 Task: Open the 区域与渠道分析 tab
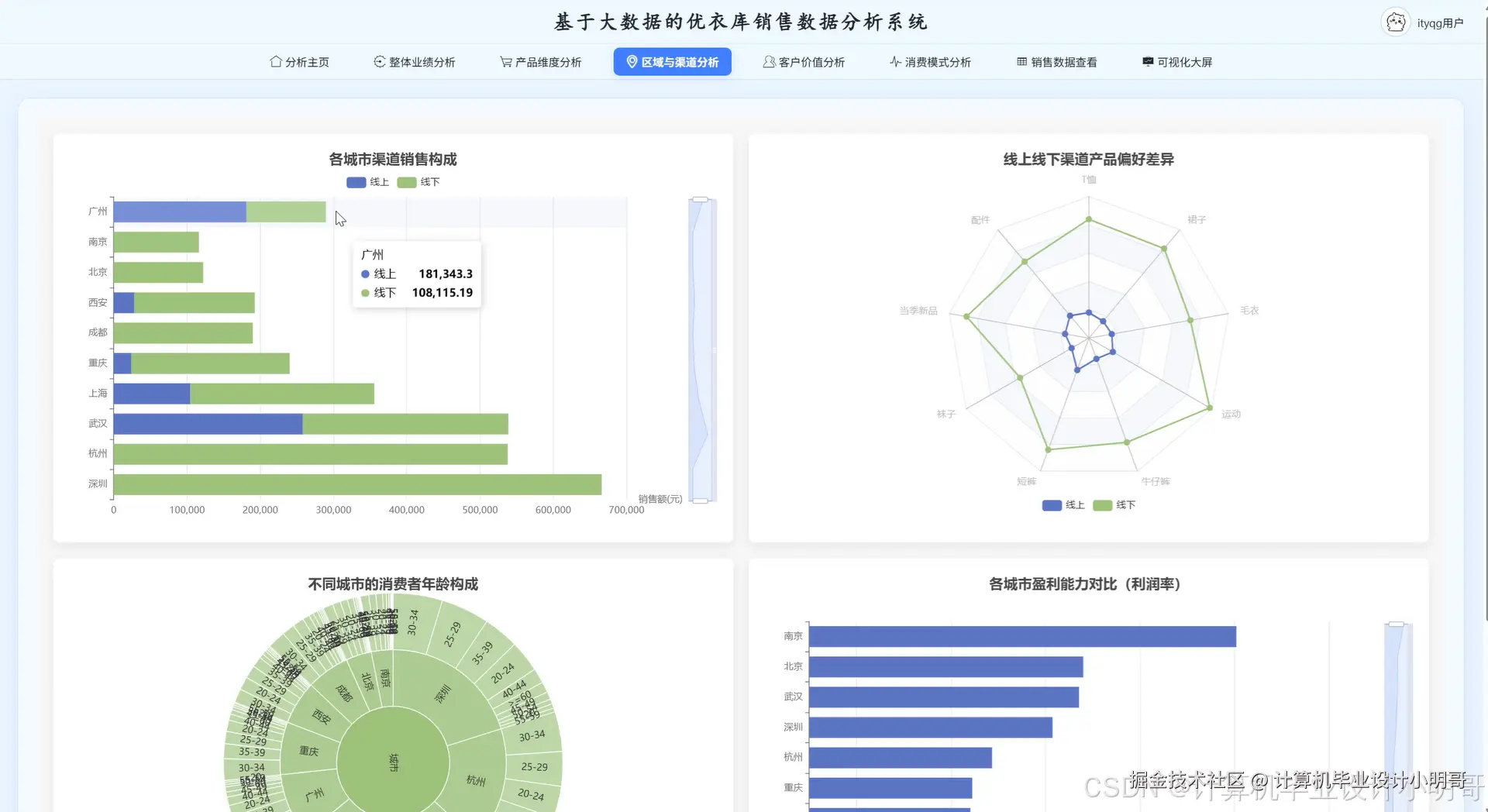(673, 62)
